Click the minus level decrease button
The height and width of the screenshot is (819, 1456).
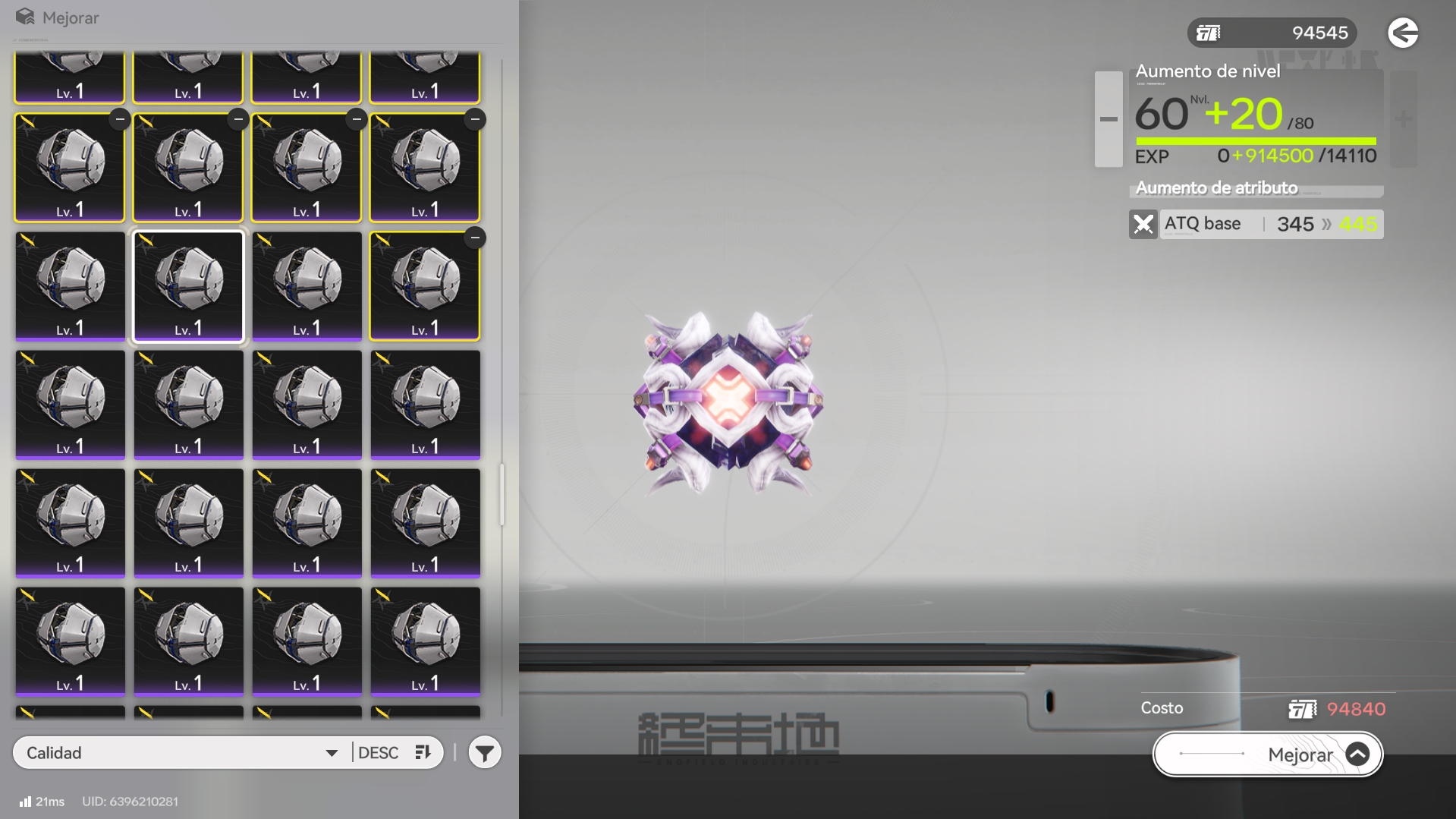(x=1108, y=119)
